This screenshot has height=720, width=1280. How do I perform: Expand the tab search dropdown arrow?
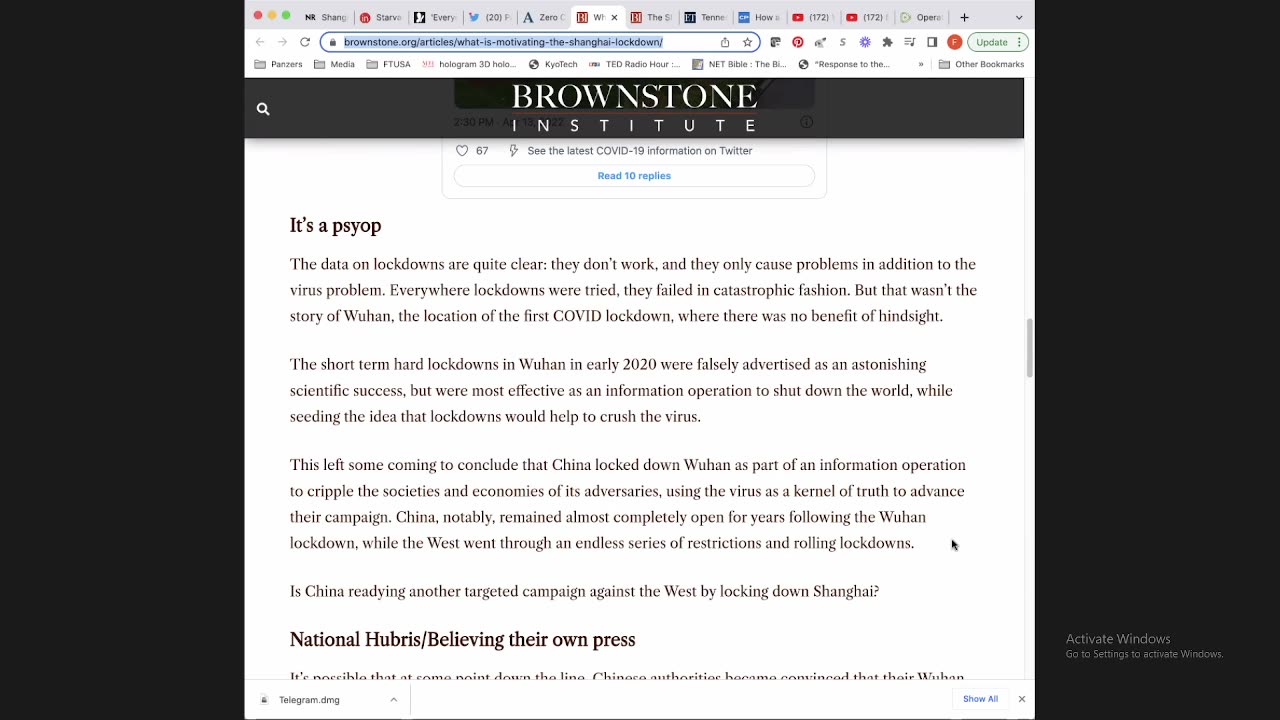(x=1019, y=17)
